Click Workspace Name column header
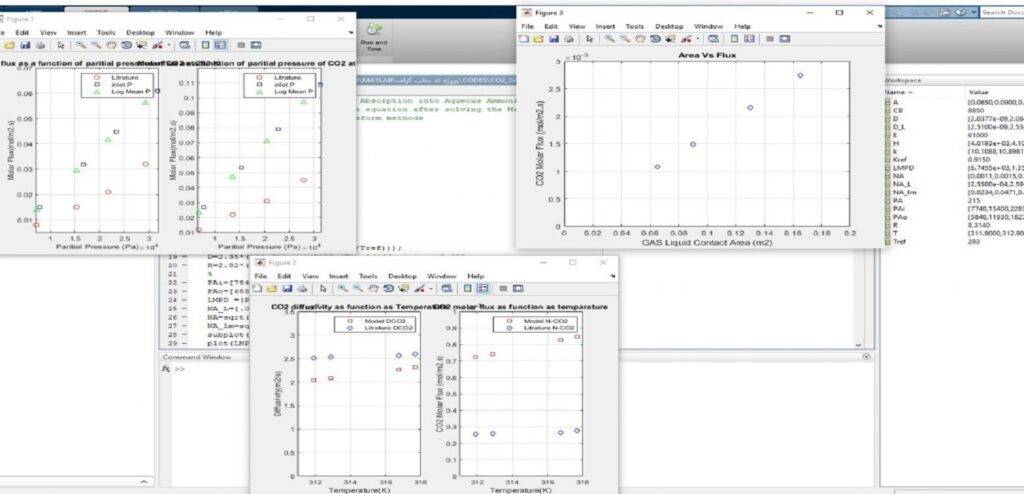The width and height of the screenshot is (1024, 494). coord(895,93)
